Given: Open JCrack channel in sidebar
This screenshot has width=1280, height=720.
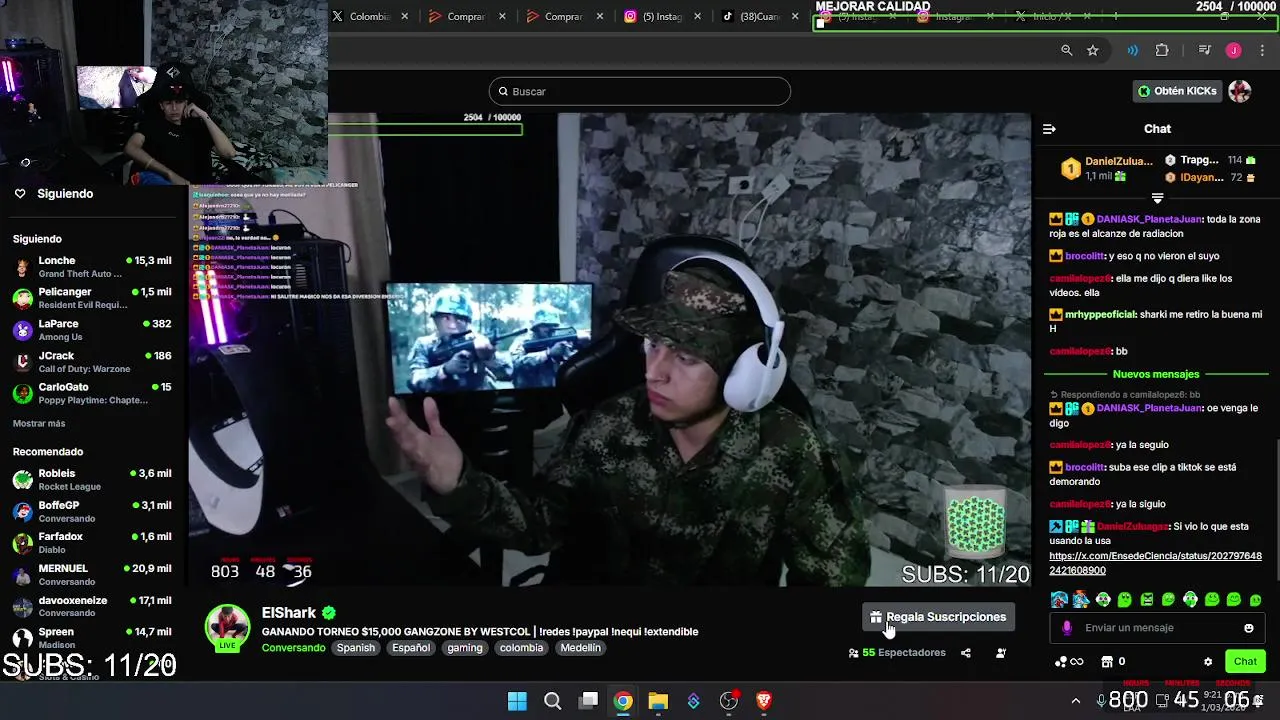Looking at the screenshot, I should [92, 362].
